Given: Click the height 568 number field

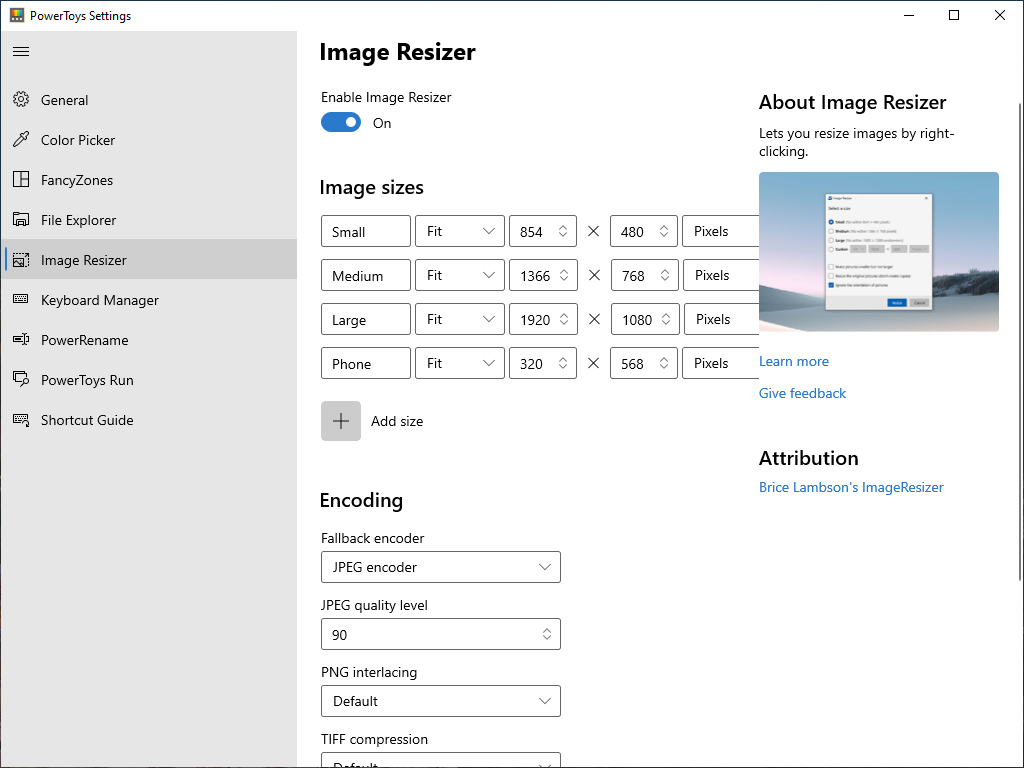Looking at the screenshot, I should point(643,363).
